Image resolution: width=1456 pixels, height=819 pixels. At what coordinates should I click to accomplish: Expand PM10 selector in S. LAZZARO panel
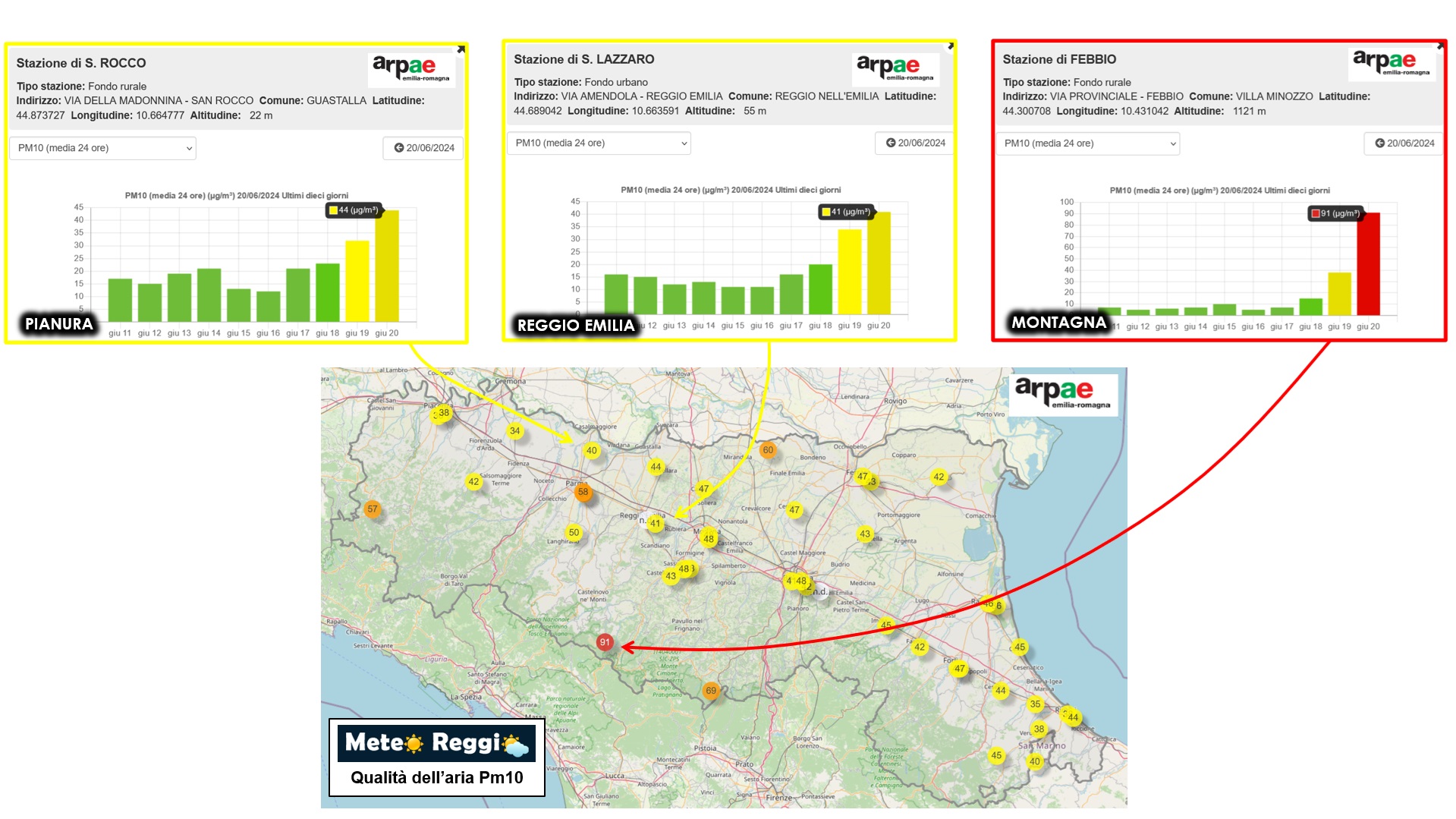(x=599, y=143)
